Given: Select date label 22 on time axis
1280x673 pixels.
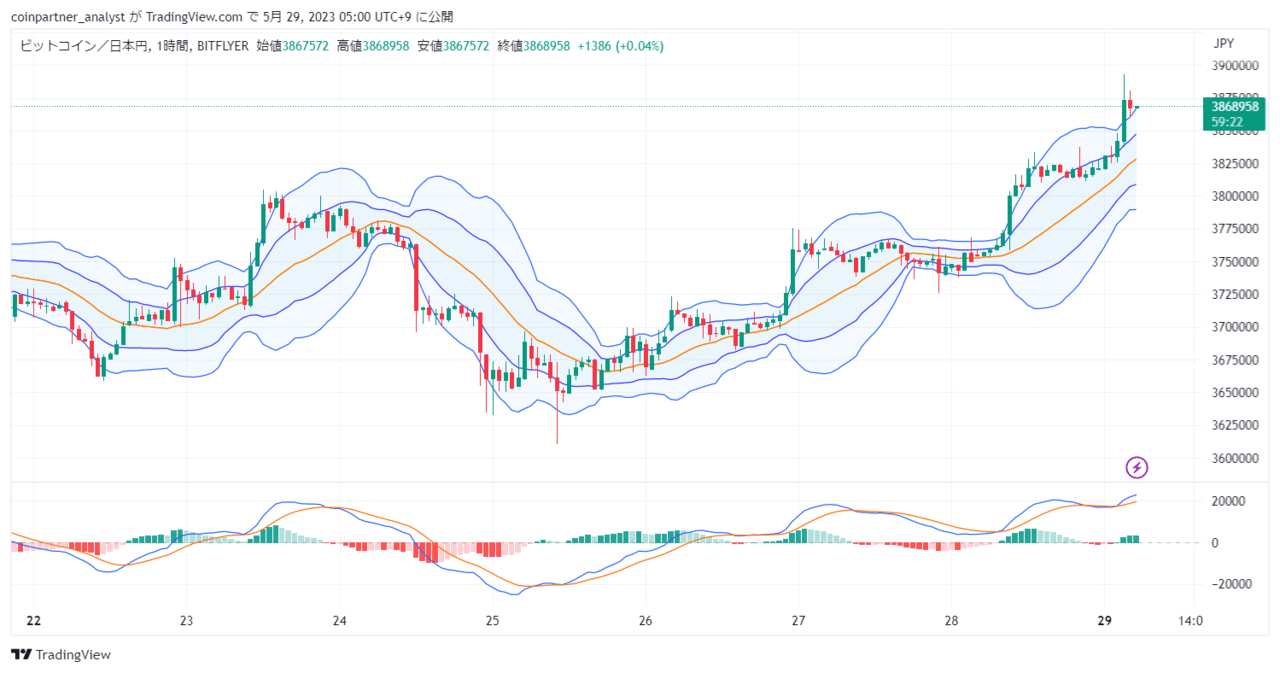Looking at the screenshot, I should click(34, 620).
